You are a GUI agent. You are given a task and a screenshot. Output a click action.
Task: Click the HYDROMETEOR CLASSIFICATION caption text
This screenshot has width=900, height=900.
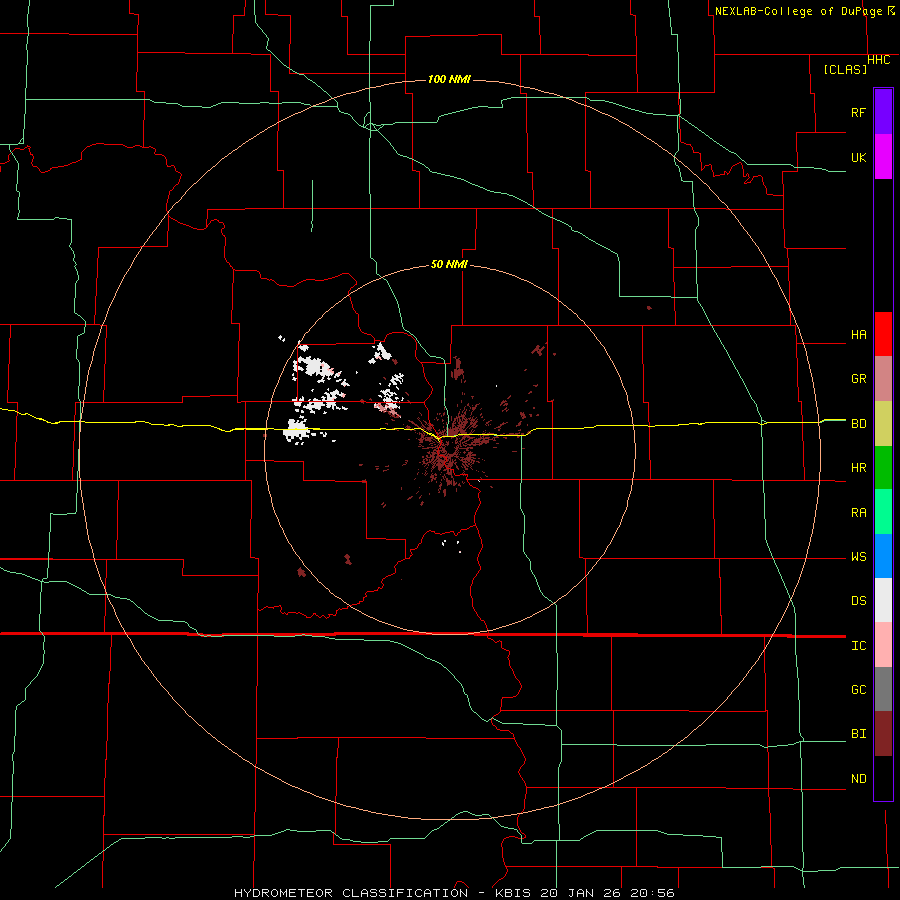point(351,893)
